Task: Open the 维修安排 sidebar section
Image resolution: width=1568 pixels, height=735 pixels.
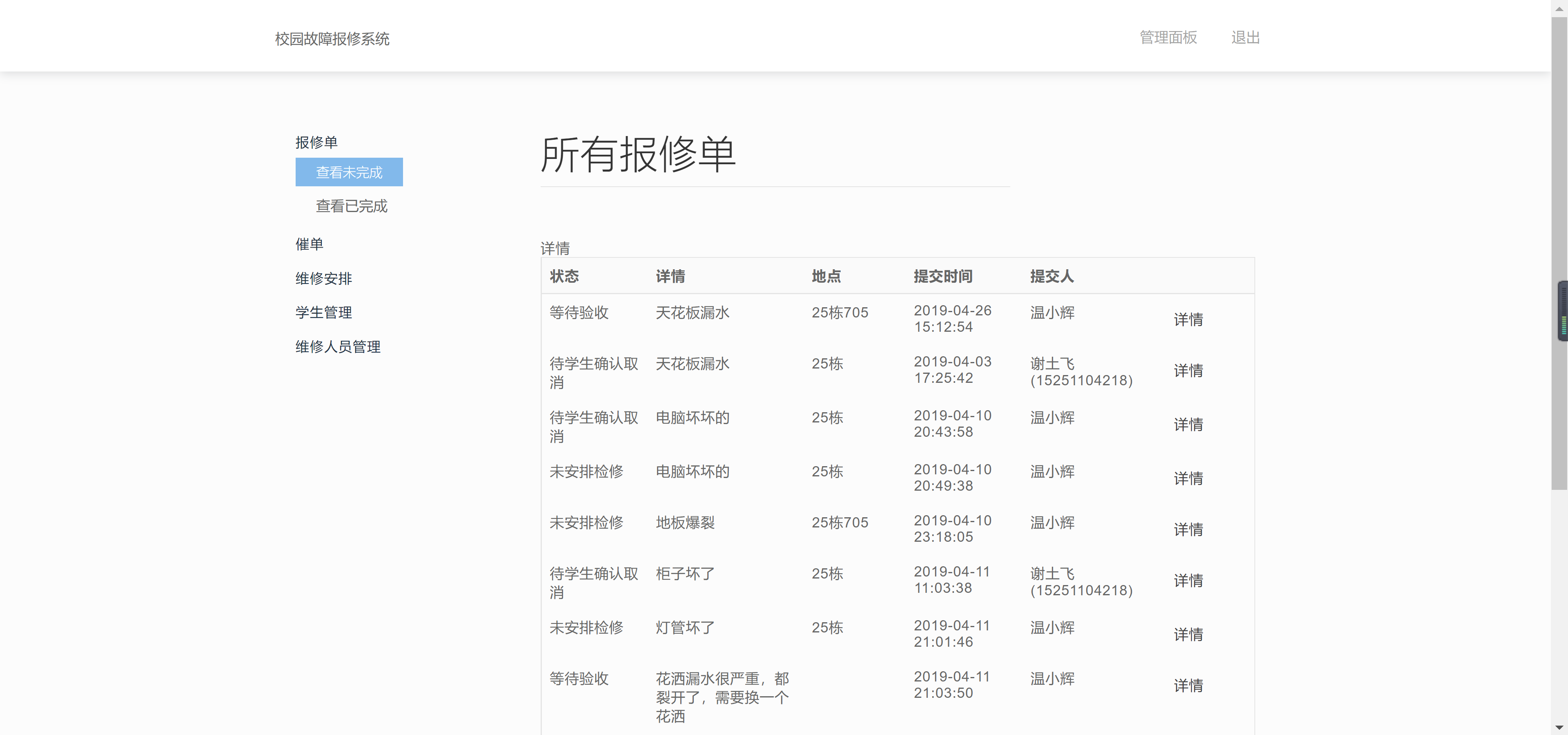Action: point(323,278)
